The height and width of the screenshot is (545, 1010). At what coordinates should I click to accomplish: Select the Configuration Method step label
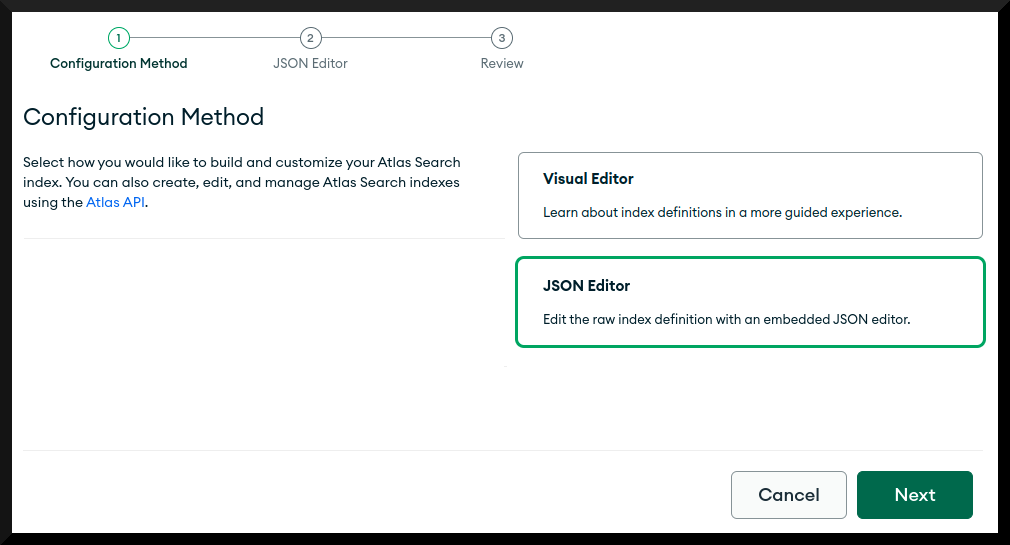point(119,63)
